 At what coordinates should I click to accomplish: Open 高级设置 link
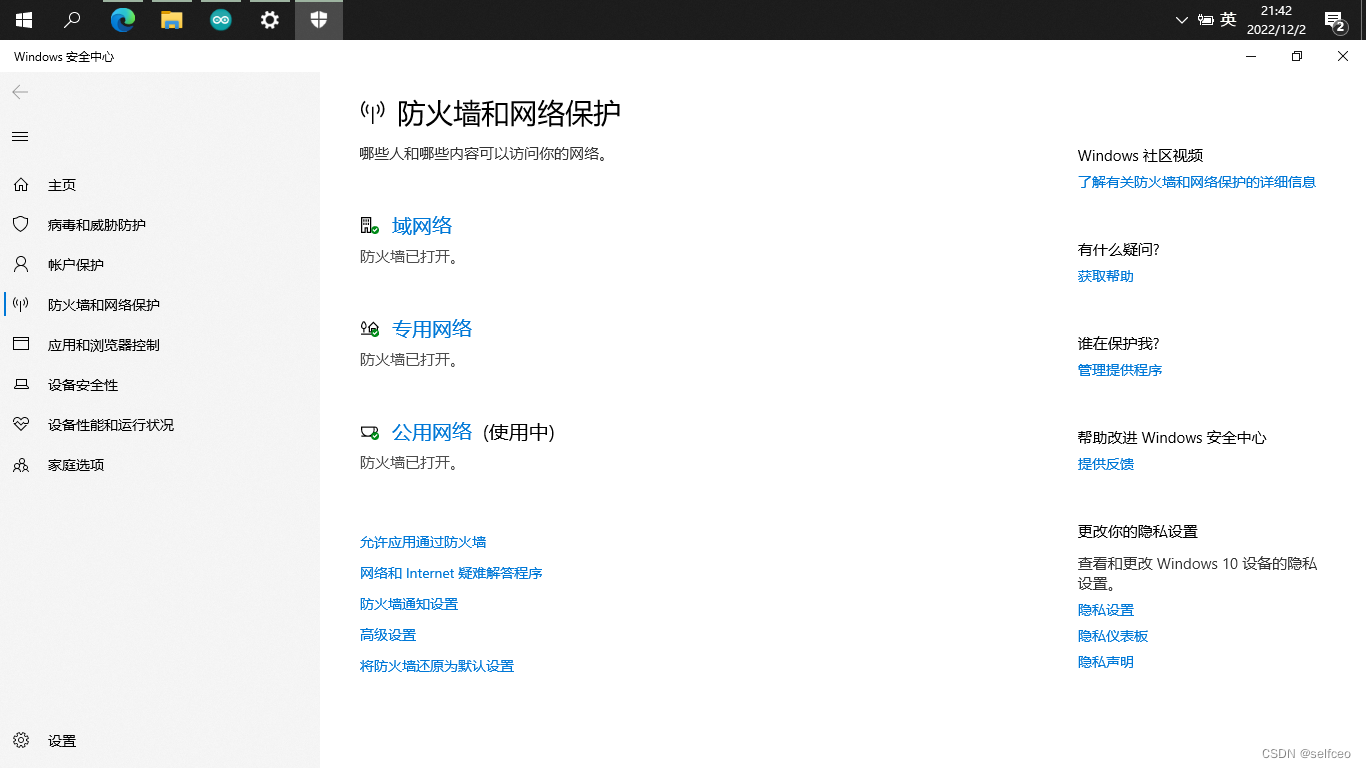click(388, 635)
